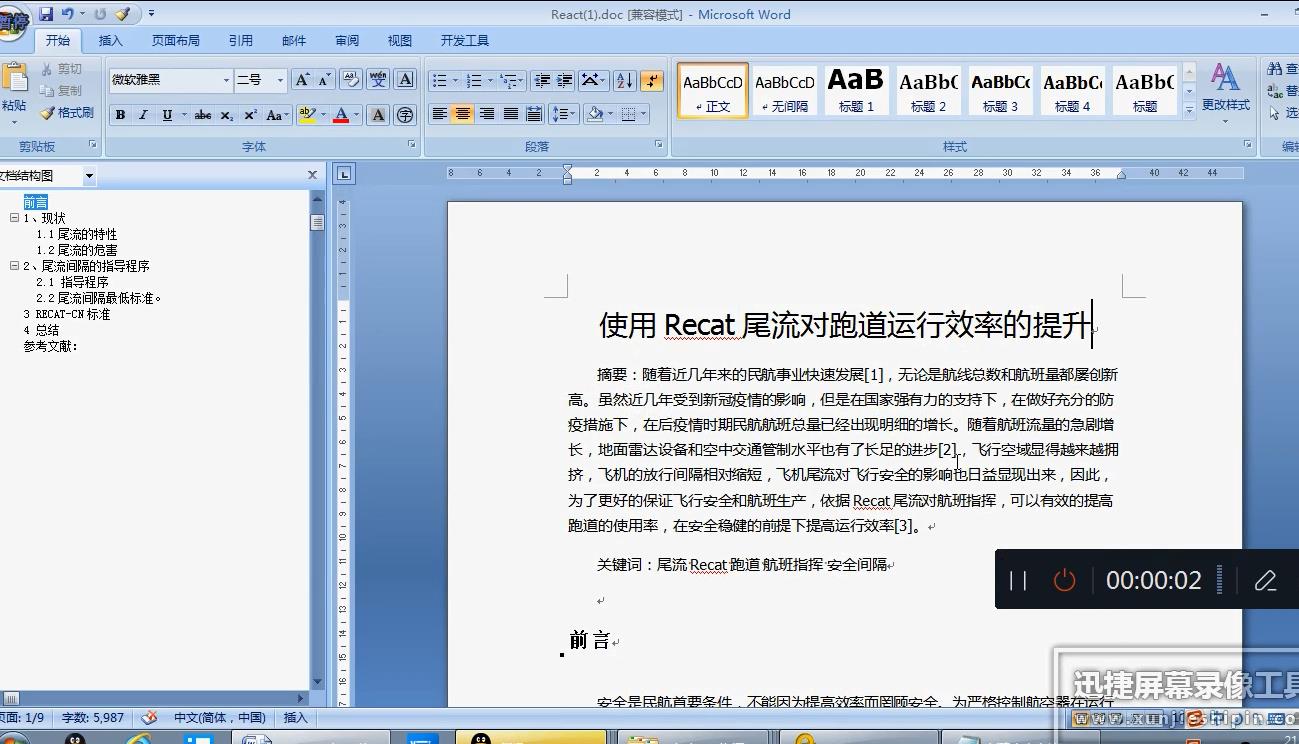1299x744 pixels.
Task: Click the proofing errors icon in status bar
Action: [x=150, y=717]
